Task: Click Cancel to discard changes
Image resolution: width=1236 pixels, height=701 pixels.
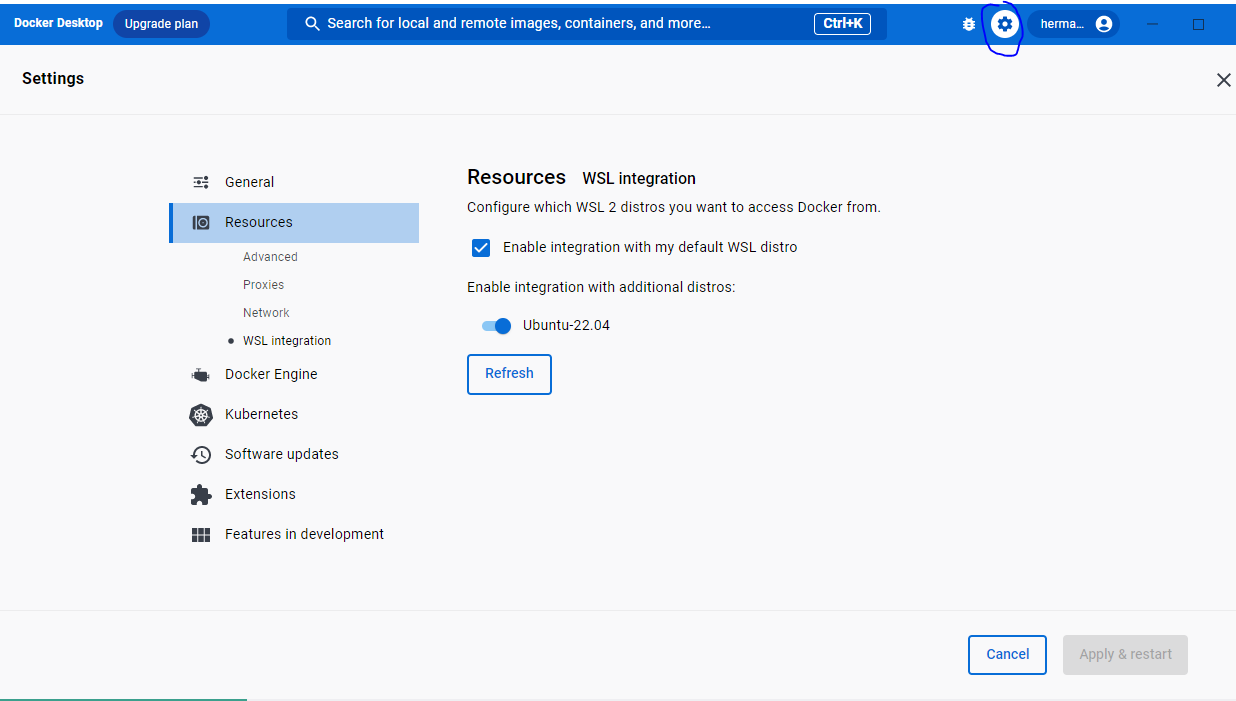Action: point(1007,655)
